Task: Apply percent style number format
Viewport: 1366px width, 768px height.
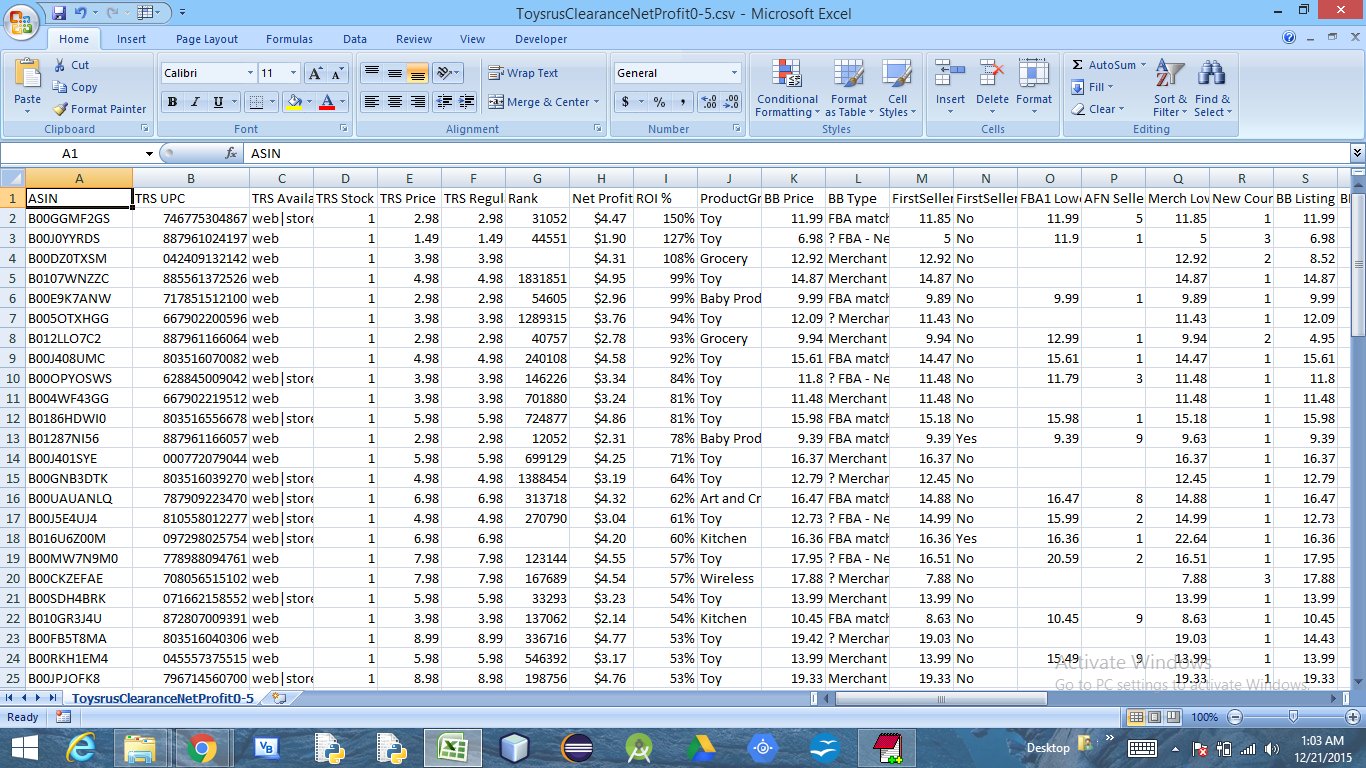Action: (659, 102)
